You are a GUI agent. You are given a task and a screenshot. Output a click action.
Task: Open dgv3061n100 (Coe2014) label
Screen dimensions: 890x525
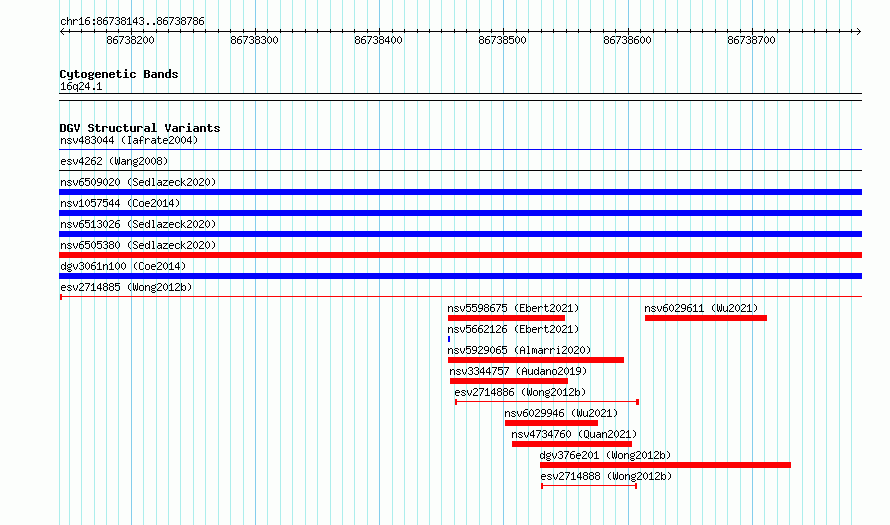click(123, 266)
